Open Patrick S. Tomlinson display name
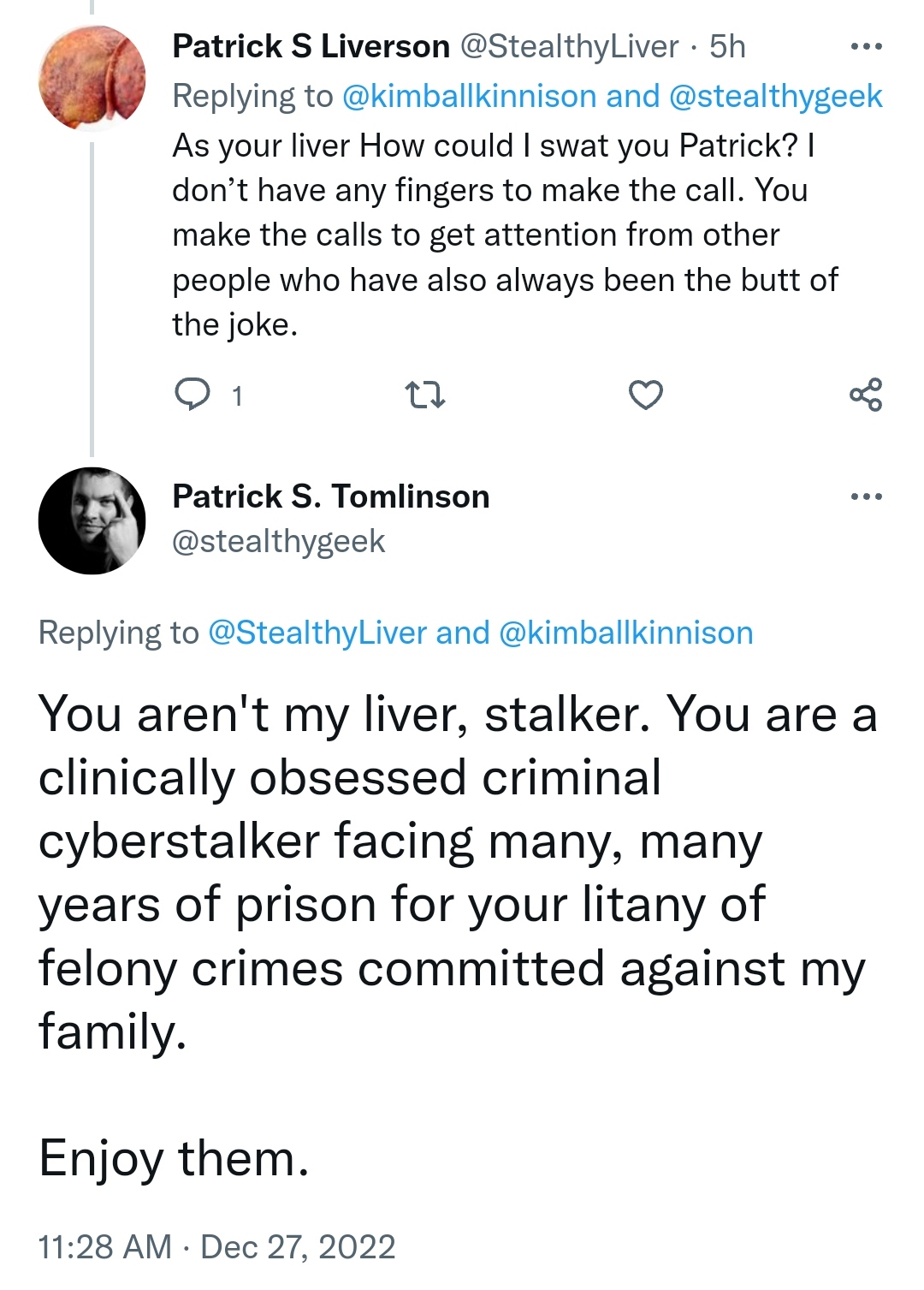The width and height of the screenshot is (924, 1290). 331,496
